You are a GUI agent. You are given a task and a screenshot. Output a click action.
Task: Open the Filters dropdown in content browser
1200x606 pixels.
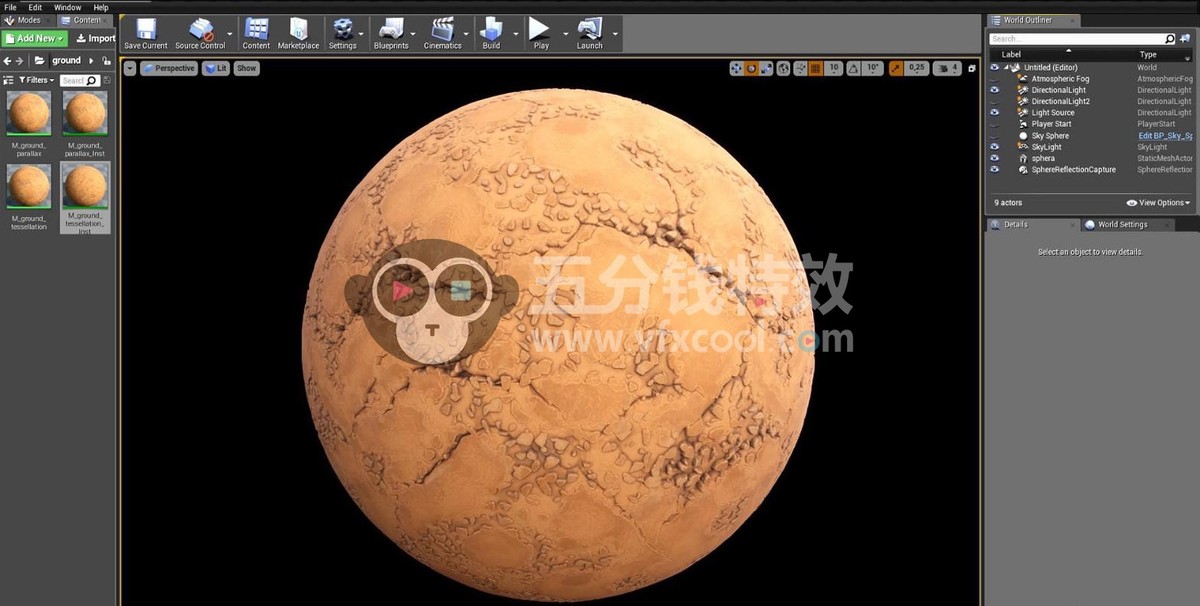tap(35, 80)
